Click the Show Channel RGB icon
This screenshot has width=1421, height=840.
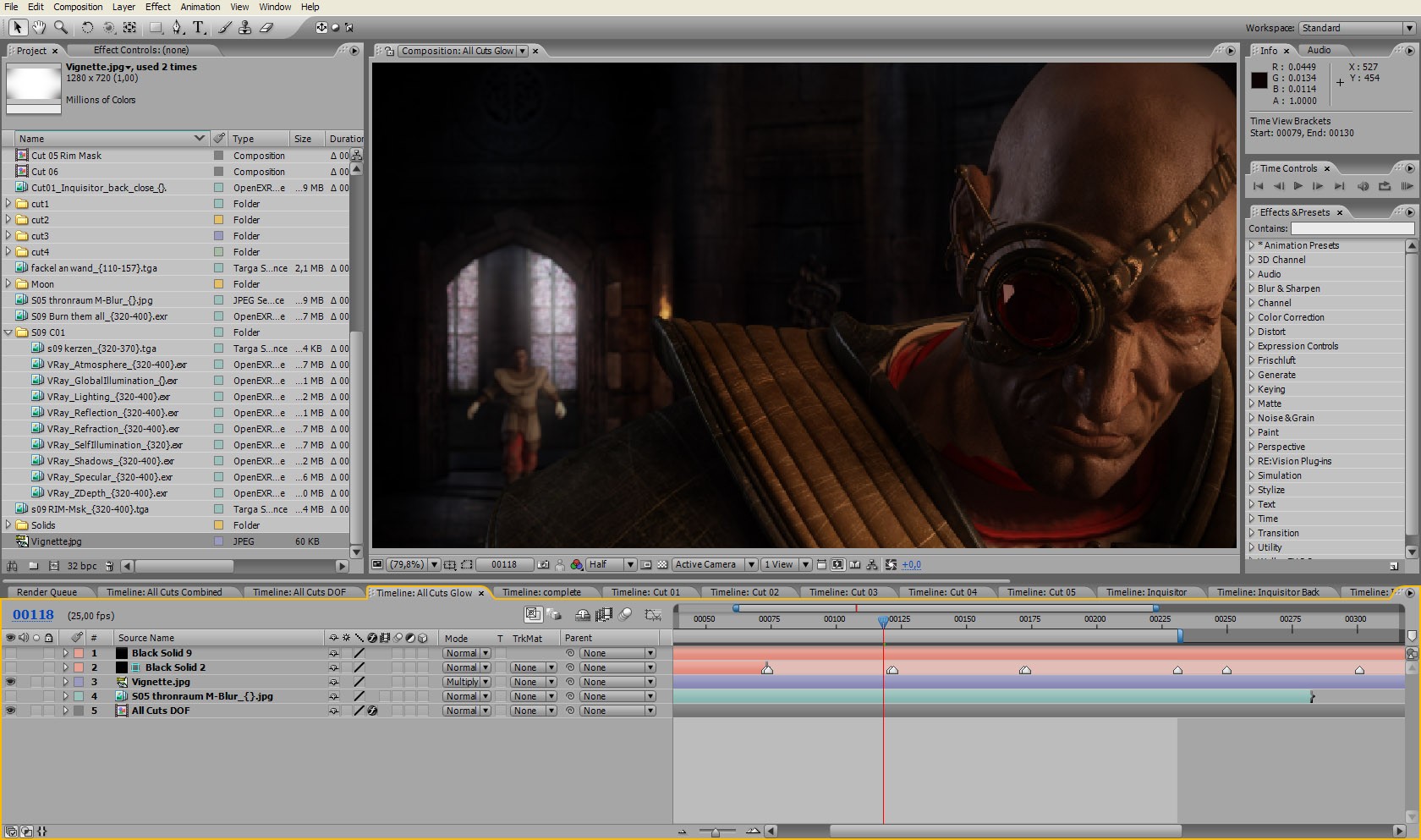pyautogui.click(x=576, y=564)
